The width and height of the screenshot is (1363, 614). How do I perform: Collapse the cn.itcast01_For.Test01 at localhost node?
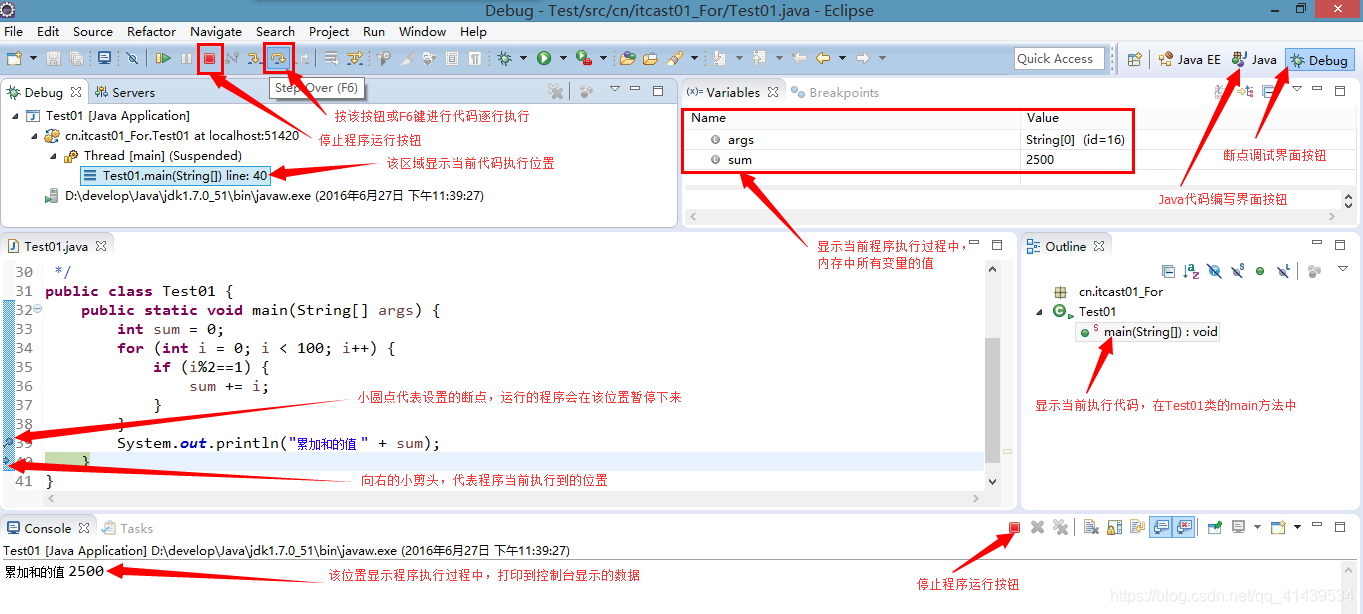35,136
